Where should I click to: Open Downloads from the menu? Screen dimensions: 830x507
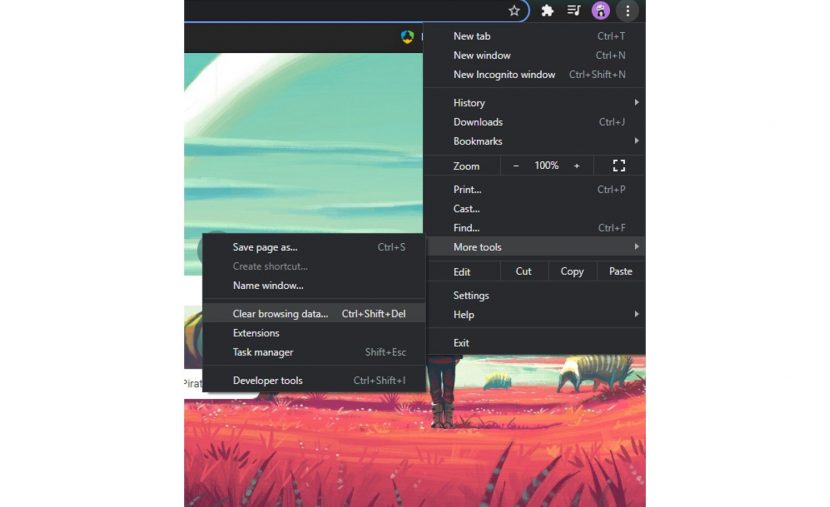click(535, 122)
